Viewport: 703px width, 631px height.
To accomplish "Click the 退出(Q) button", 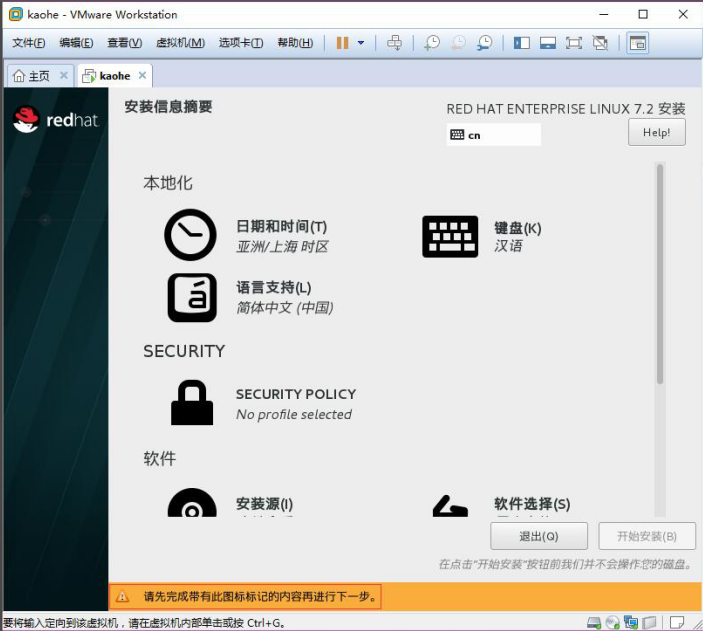I will pos(539,536).
